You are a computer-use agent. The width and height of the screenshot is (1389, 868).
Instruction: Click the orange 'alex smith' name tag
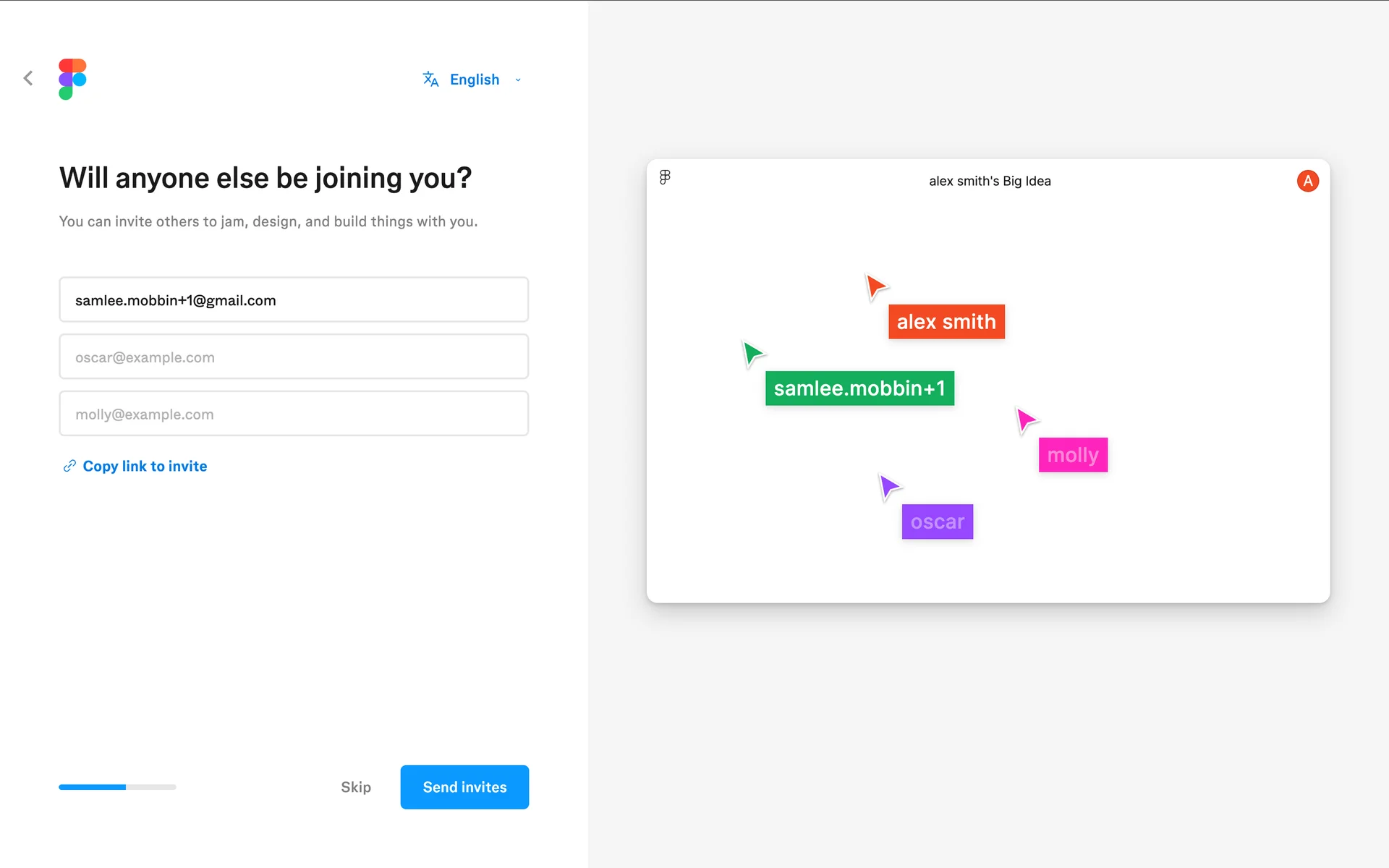click(x=946, y=322)
